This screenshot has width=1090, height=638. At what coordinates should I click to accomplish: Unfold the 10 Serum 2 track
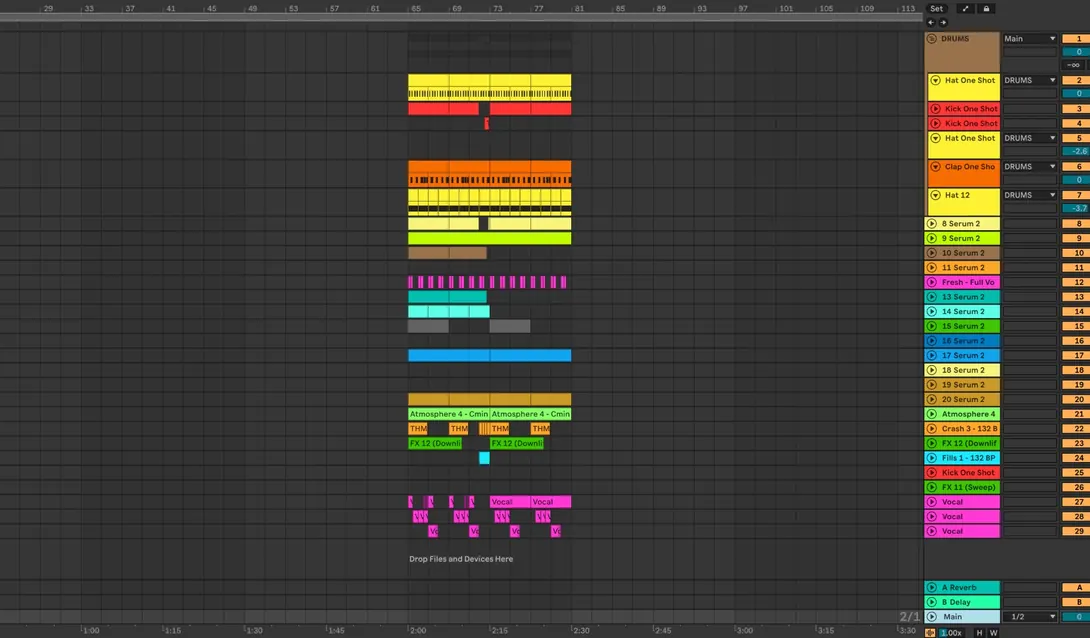click(932, 253)
